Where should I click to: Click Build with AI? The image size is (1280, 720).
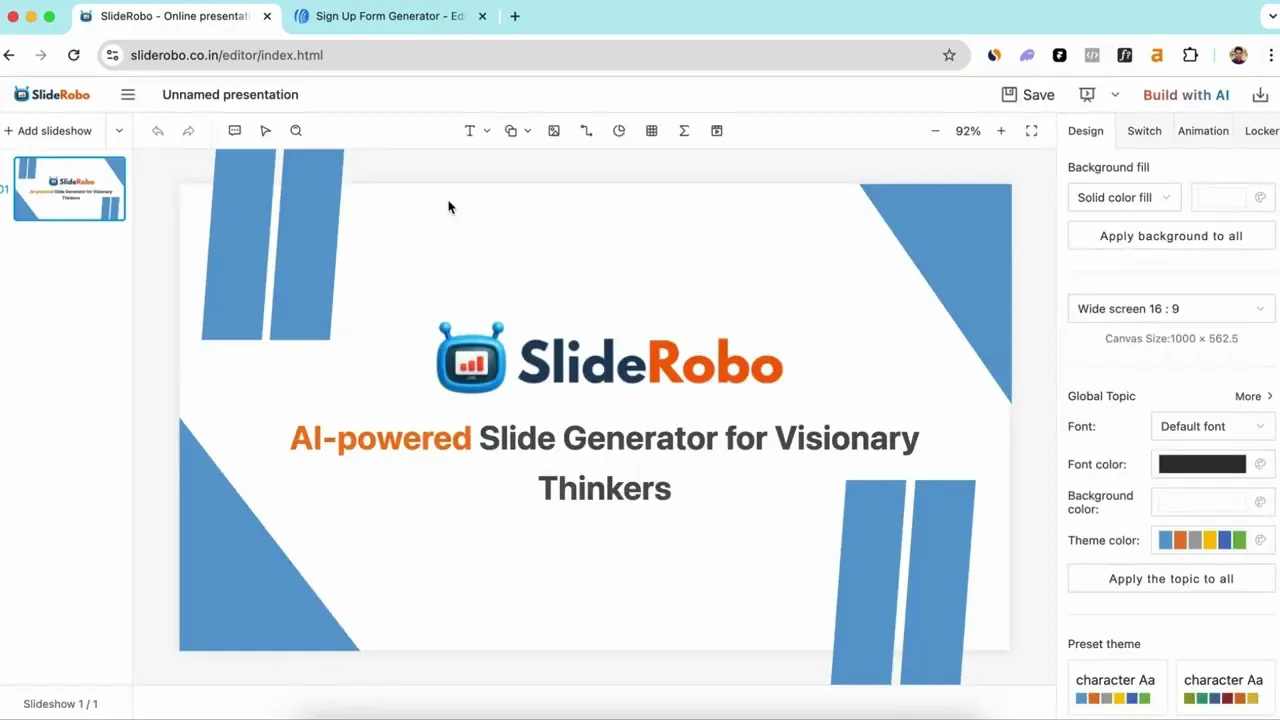[1186, 95]
